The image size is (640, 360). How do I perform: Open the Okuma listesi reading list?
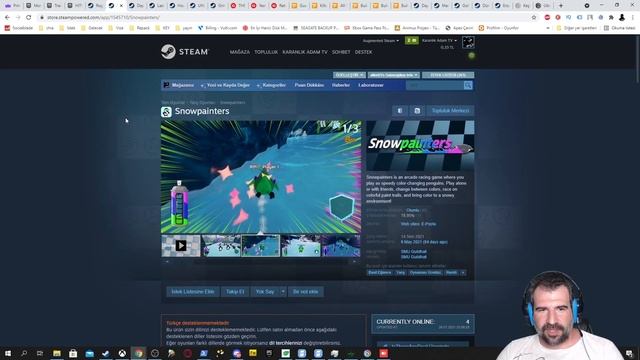tap(619, 28)
